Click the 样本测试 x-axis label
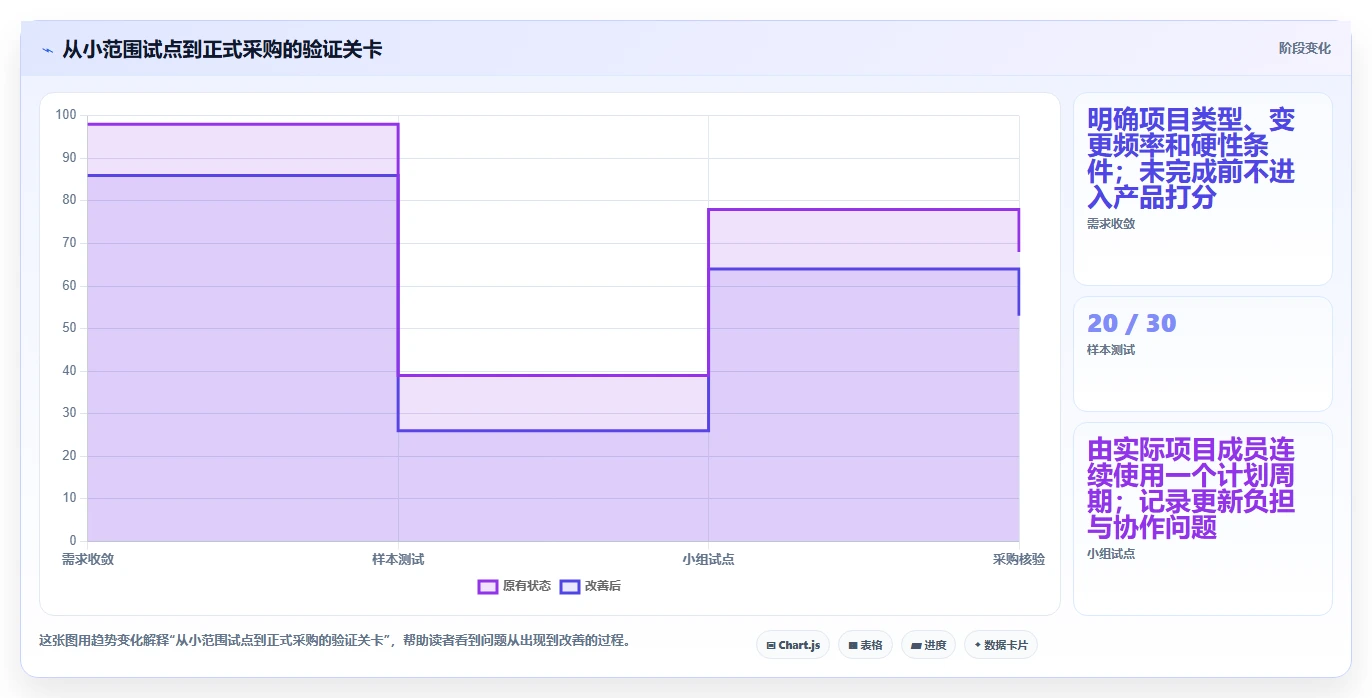 [x=398, y=559]
